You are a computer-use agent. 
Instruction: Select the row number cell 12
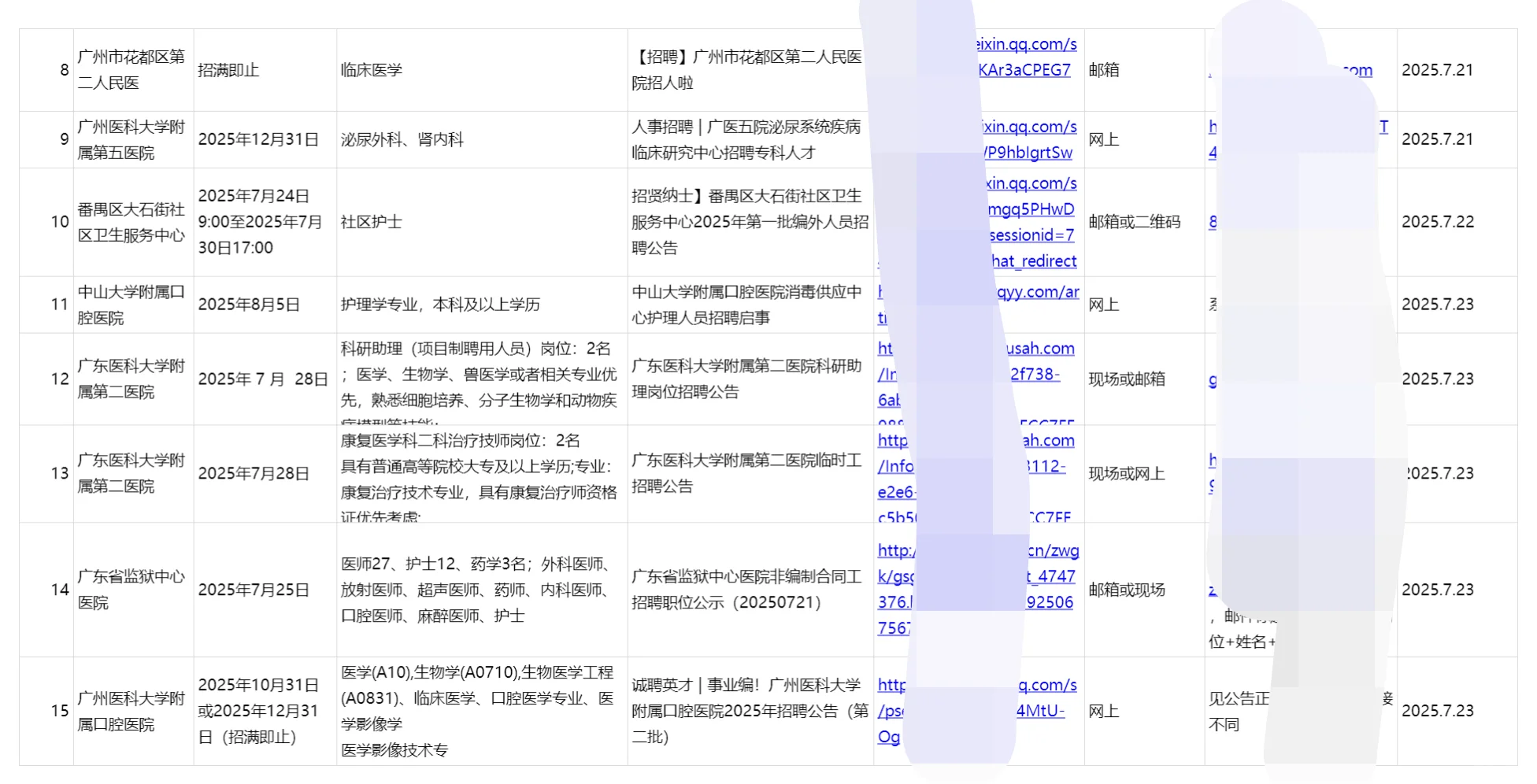click(x=46, y=379)
